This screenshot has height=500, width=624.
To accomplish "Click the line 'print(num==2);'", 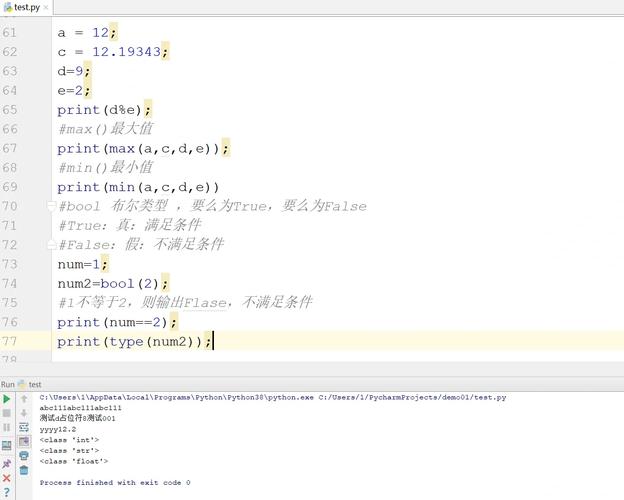I will (x=117, y=322).
